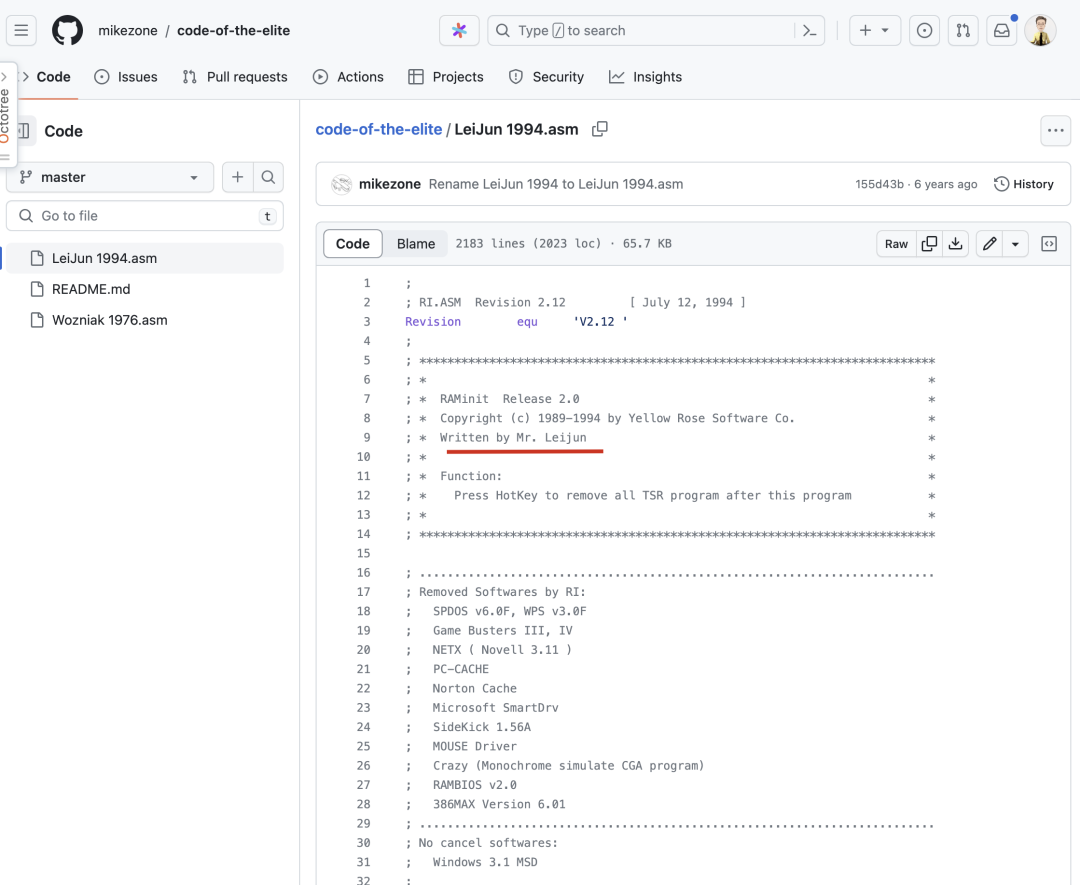Open the master branch dropdown
This screenshot has width=1080, height=885.
(110, 177)
